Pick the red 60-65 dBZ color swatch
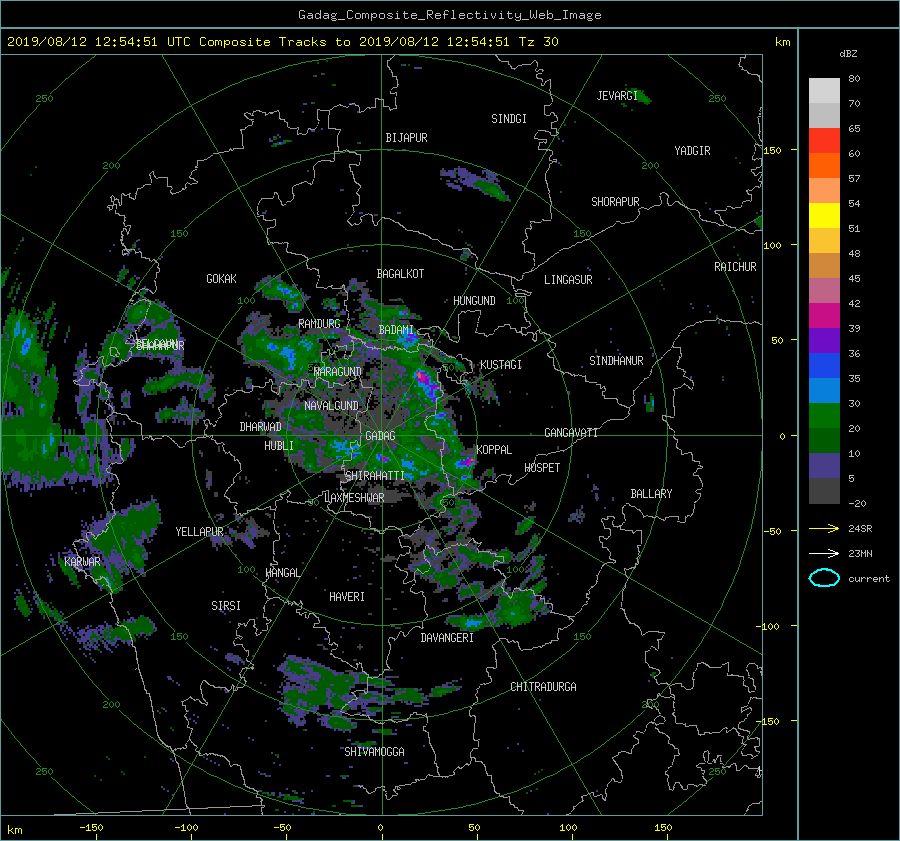 pyautogui.click(x=824, y=140)
